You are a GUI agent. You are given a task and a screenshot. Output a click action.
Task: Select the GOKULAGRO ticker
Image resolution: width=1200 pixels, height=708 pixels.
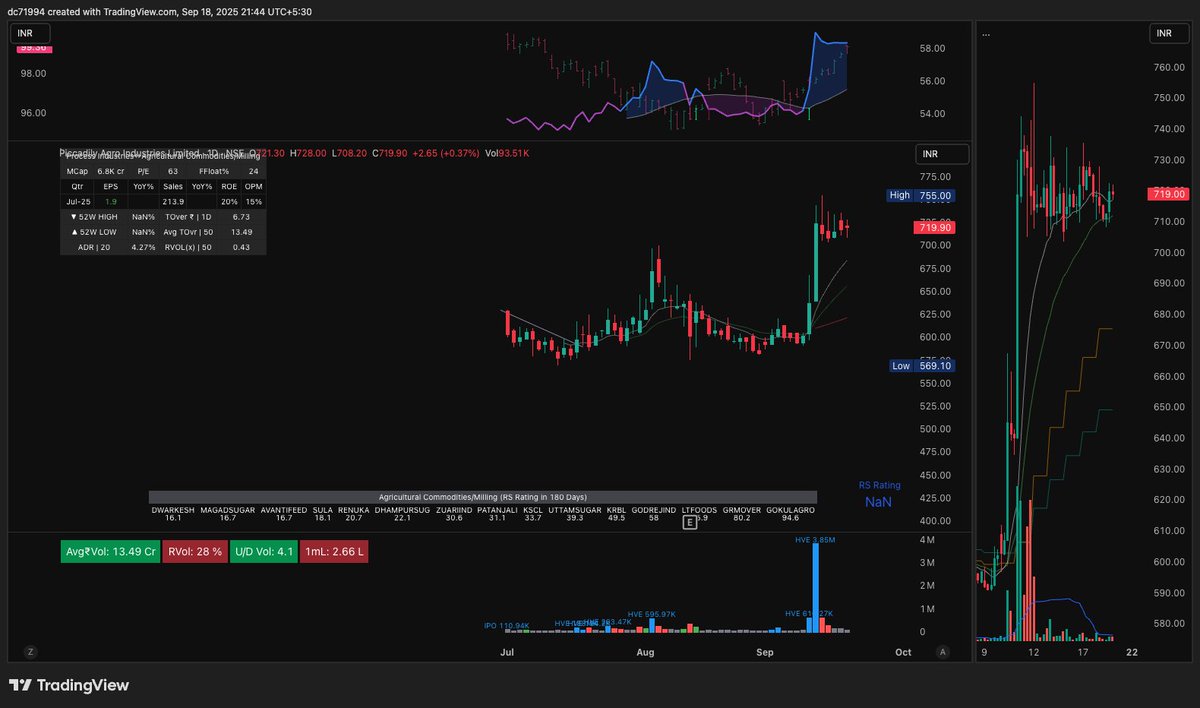click(x=790, y=510)
